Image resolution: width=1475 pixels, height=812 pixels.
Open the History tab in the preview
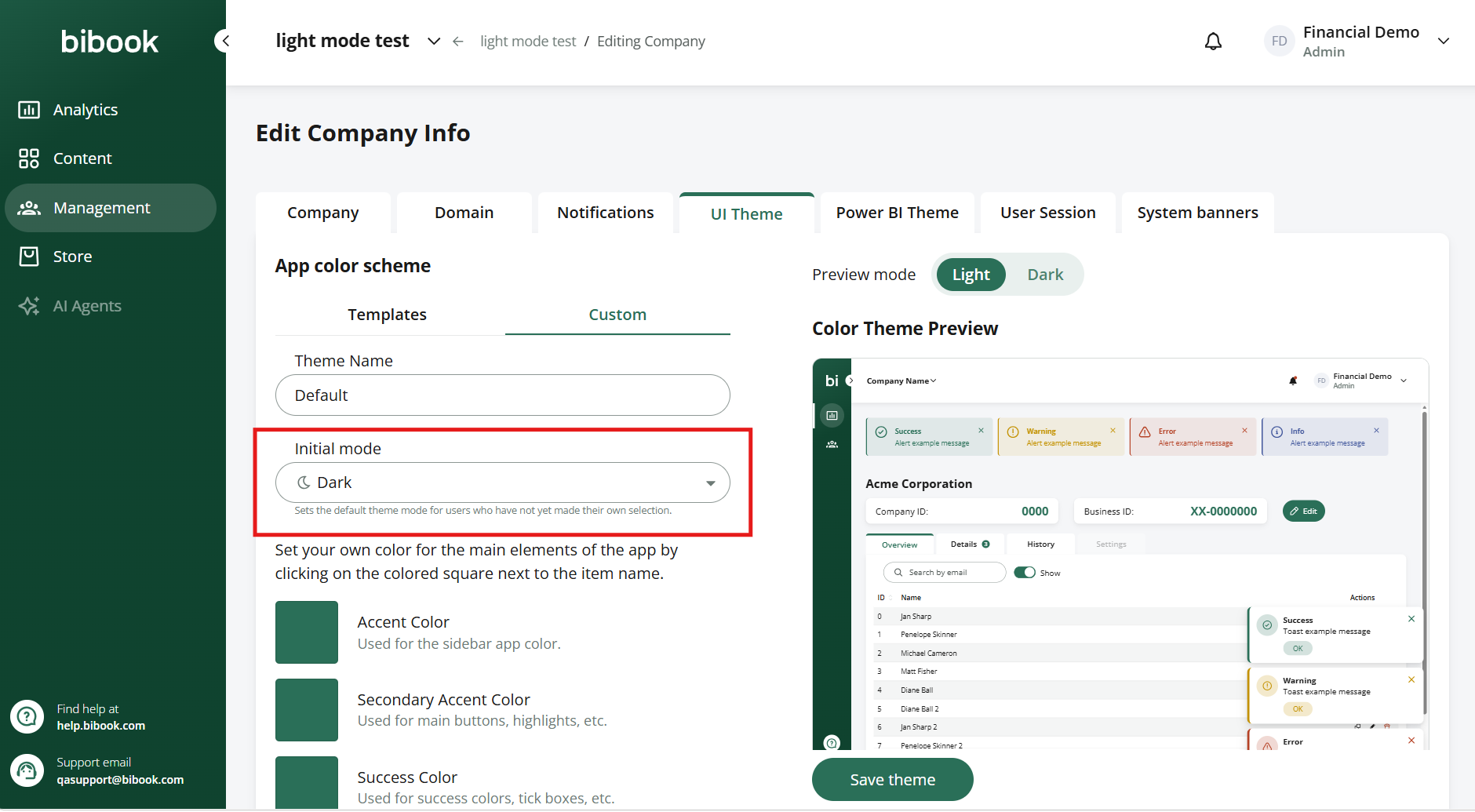tap(1041, 544)
